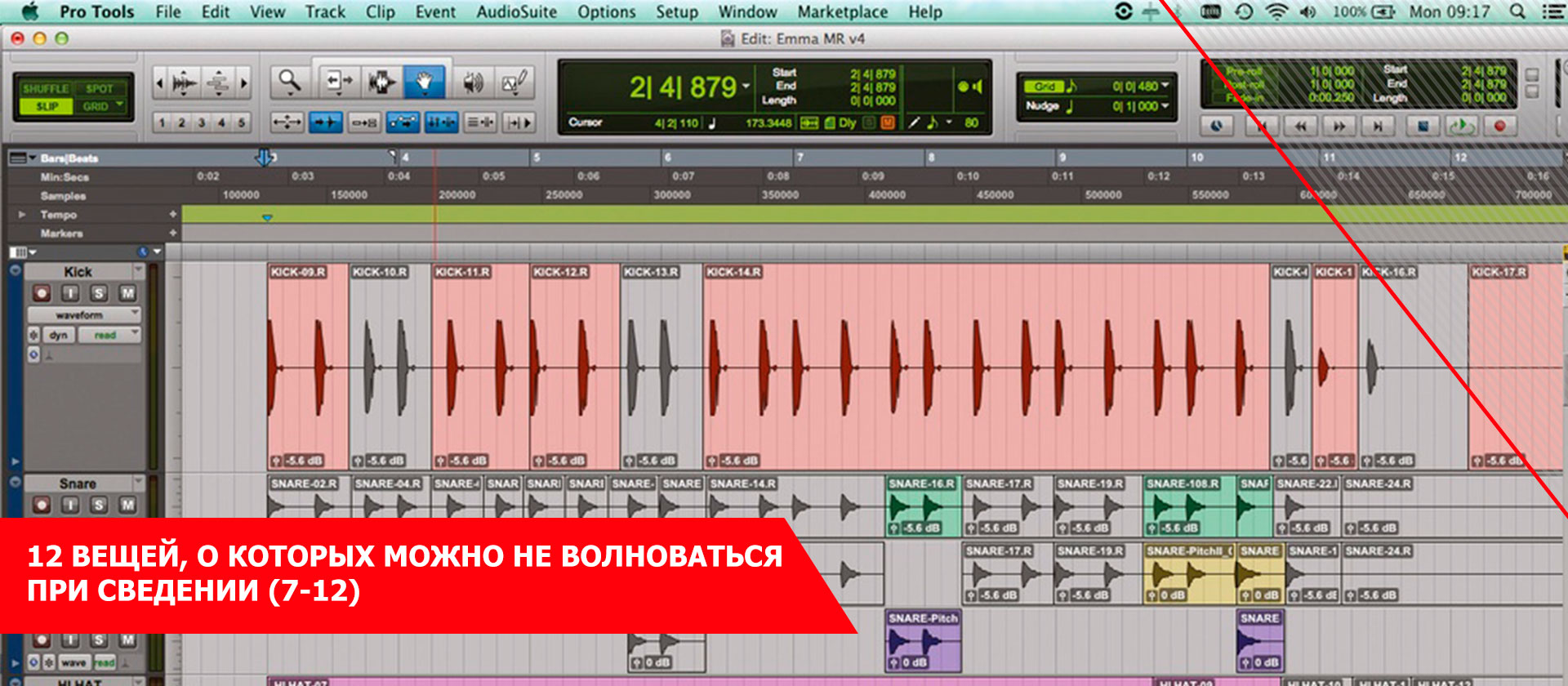Open the Kick track waveform view selector
This screenshot has height=686, width=1568.
click(x=84, y=314)
